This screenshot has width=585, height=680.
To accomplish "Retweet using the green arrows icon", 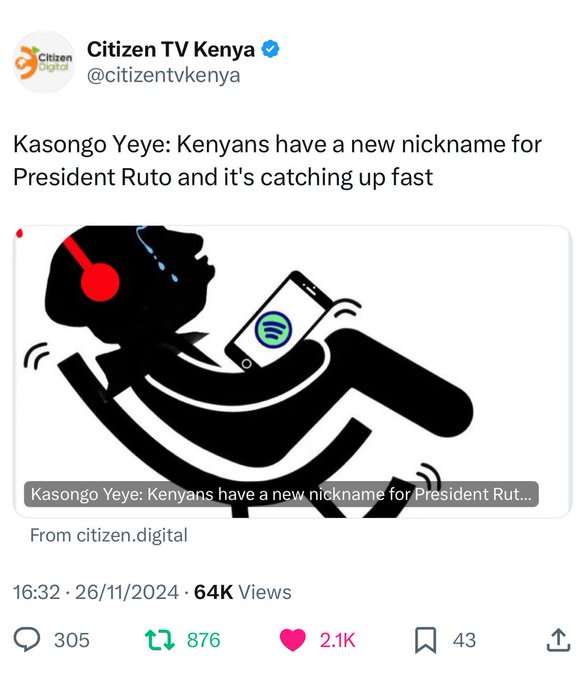I will pos(160,640).
